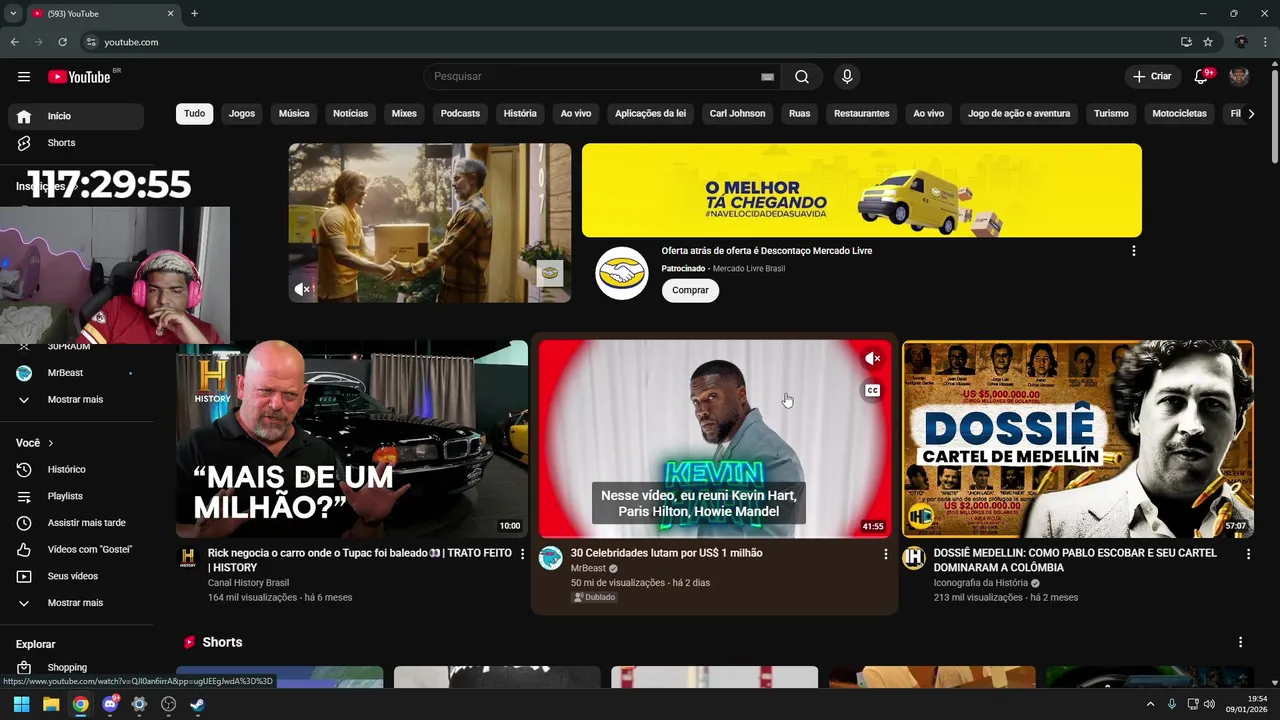Open the browser tab search dropdown
1280x720 pixels.
click(13, 13)
